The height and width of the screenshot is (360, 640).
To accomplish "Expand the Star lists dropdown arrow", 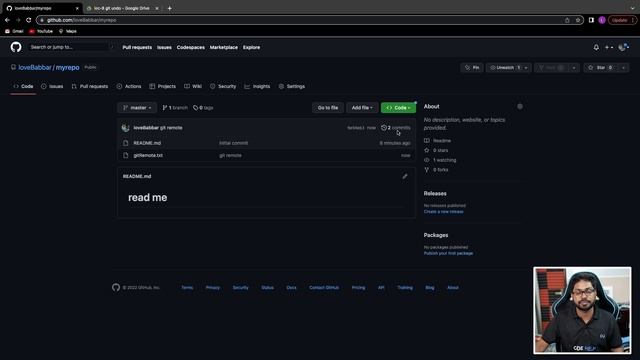I will (624, 68).
